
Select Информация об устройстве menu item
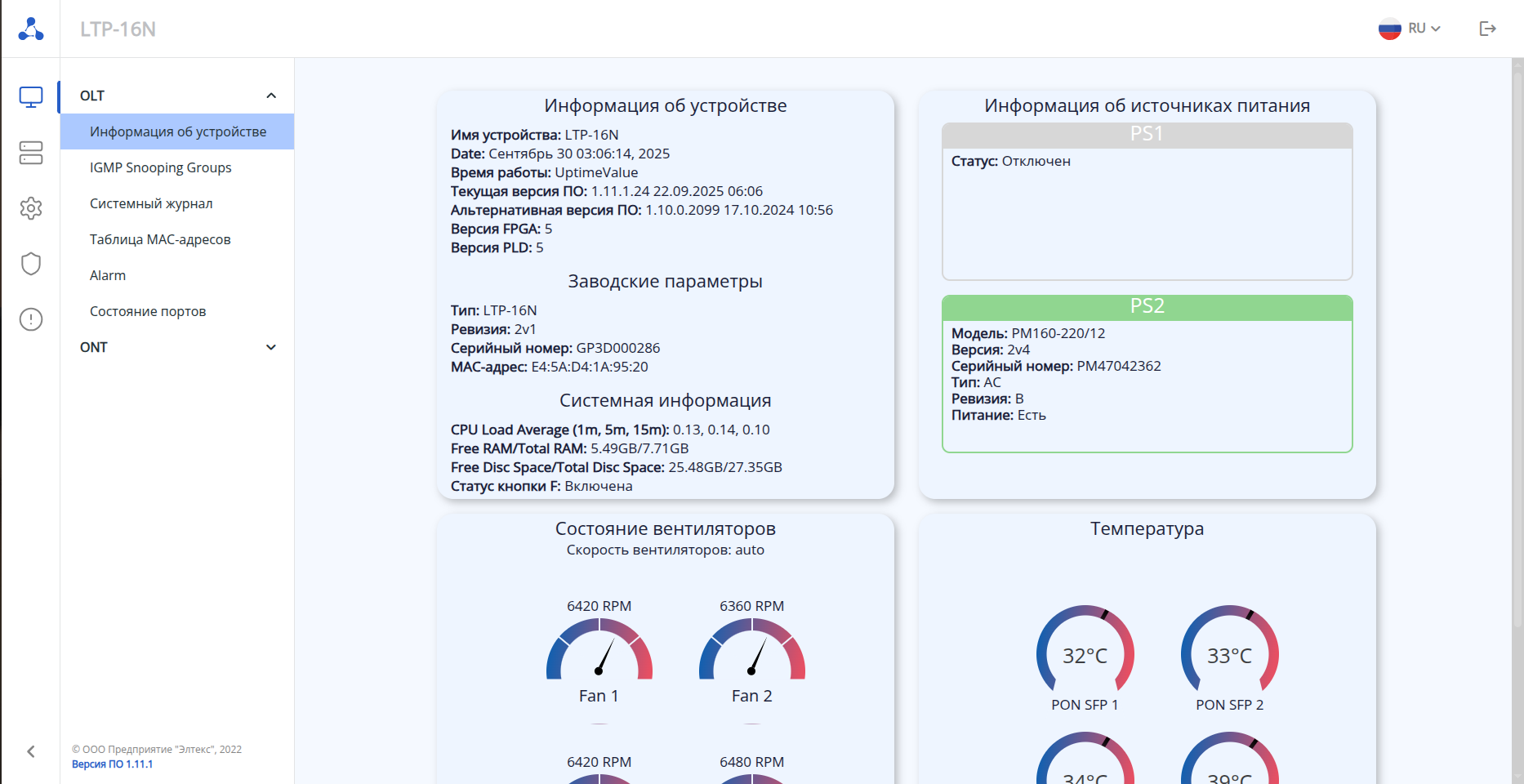[177, 131]
